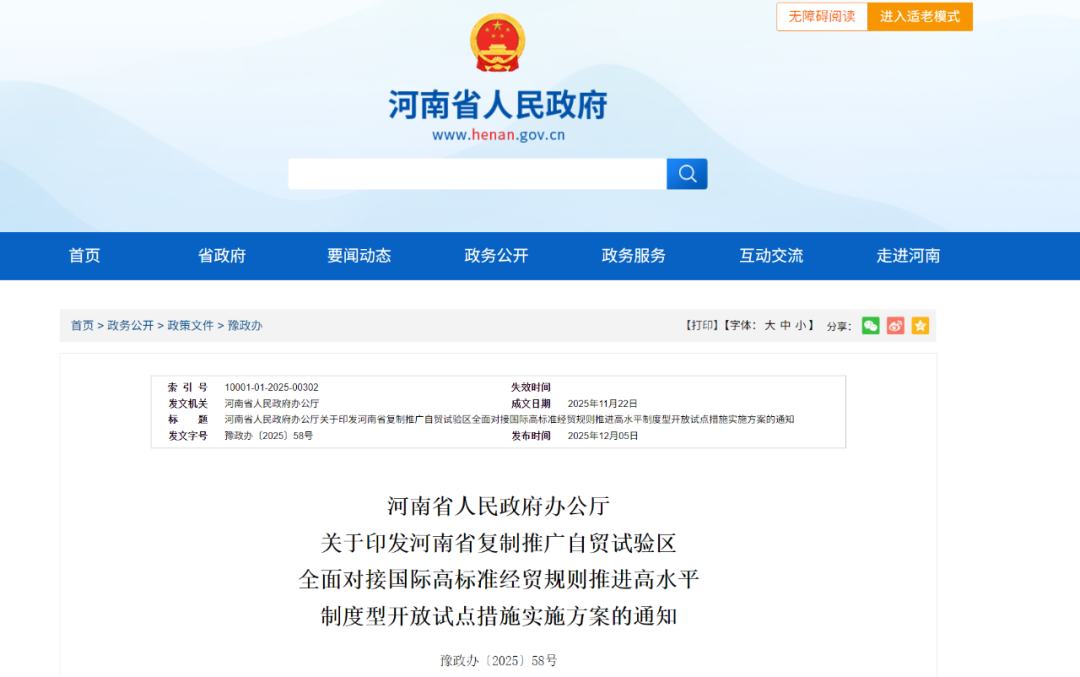Expand the 互动交流 navigation item
Image resolution: width=1080 pixels, height=677 pixels.
770,255
